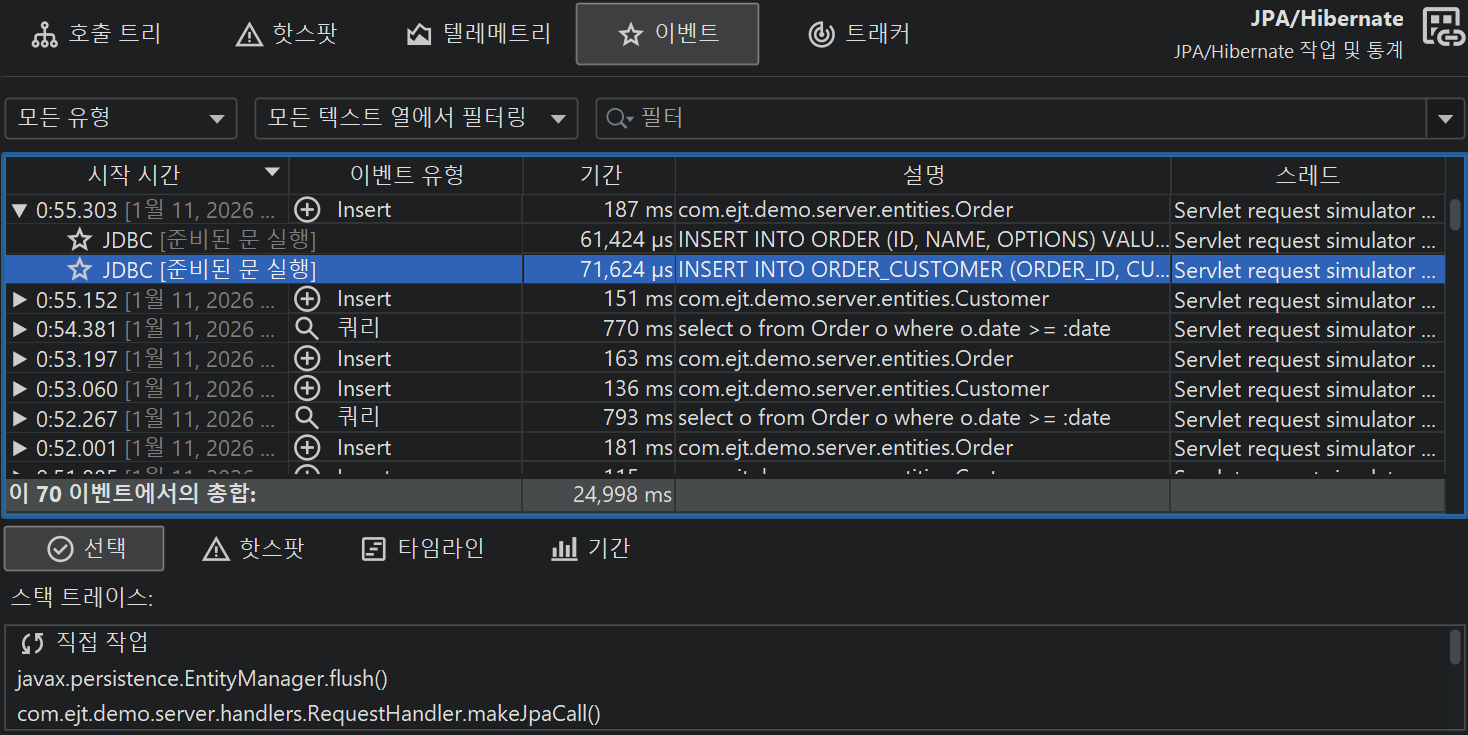Click the query magnifier icon at 0:54.381
Screen dimensions: 1468x735
coord(308,329)
